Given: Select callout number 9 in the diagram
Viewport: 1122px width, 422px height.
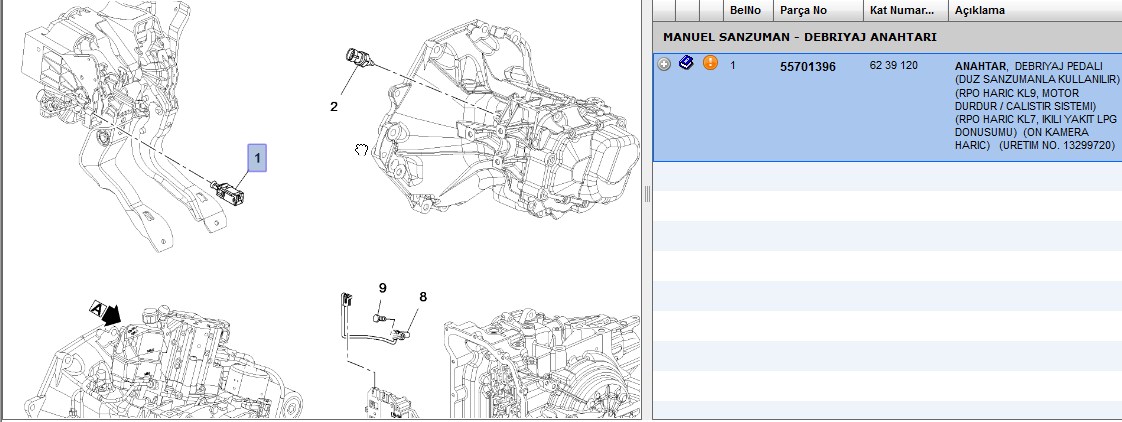Looking at the screenshot, I should [x=383, y=288].
